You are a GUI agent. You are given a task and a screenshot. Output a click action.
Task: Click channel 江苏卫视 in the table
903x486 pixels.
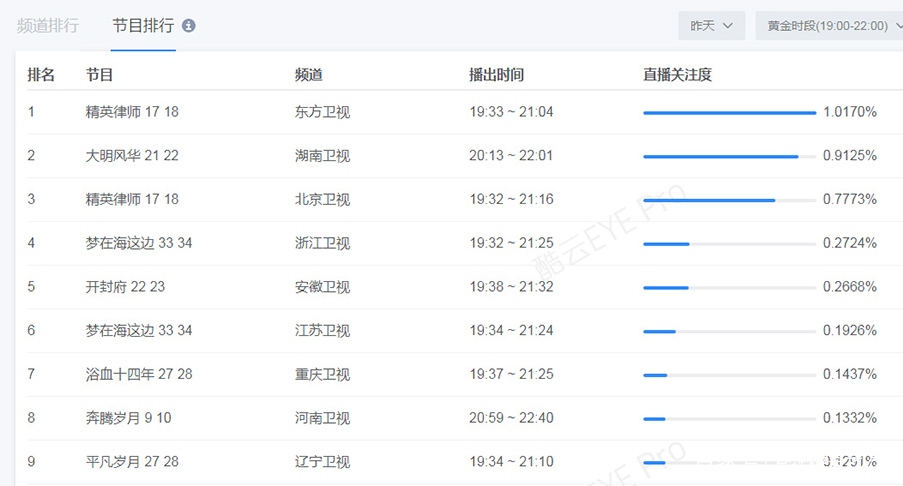(322, 330)
